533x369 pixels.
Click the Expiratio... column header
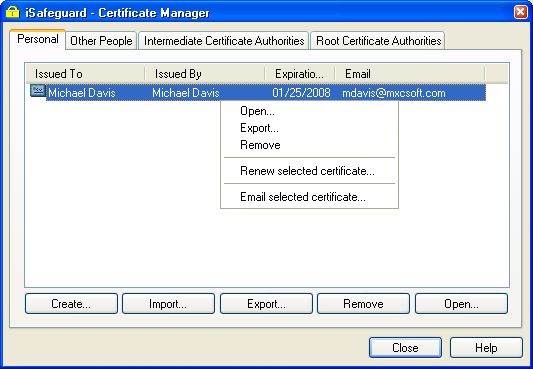pos(300,74)
